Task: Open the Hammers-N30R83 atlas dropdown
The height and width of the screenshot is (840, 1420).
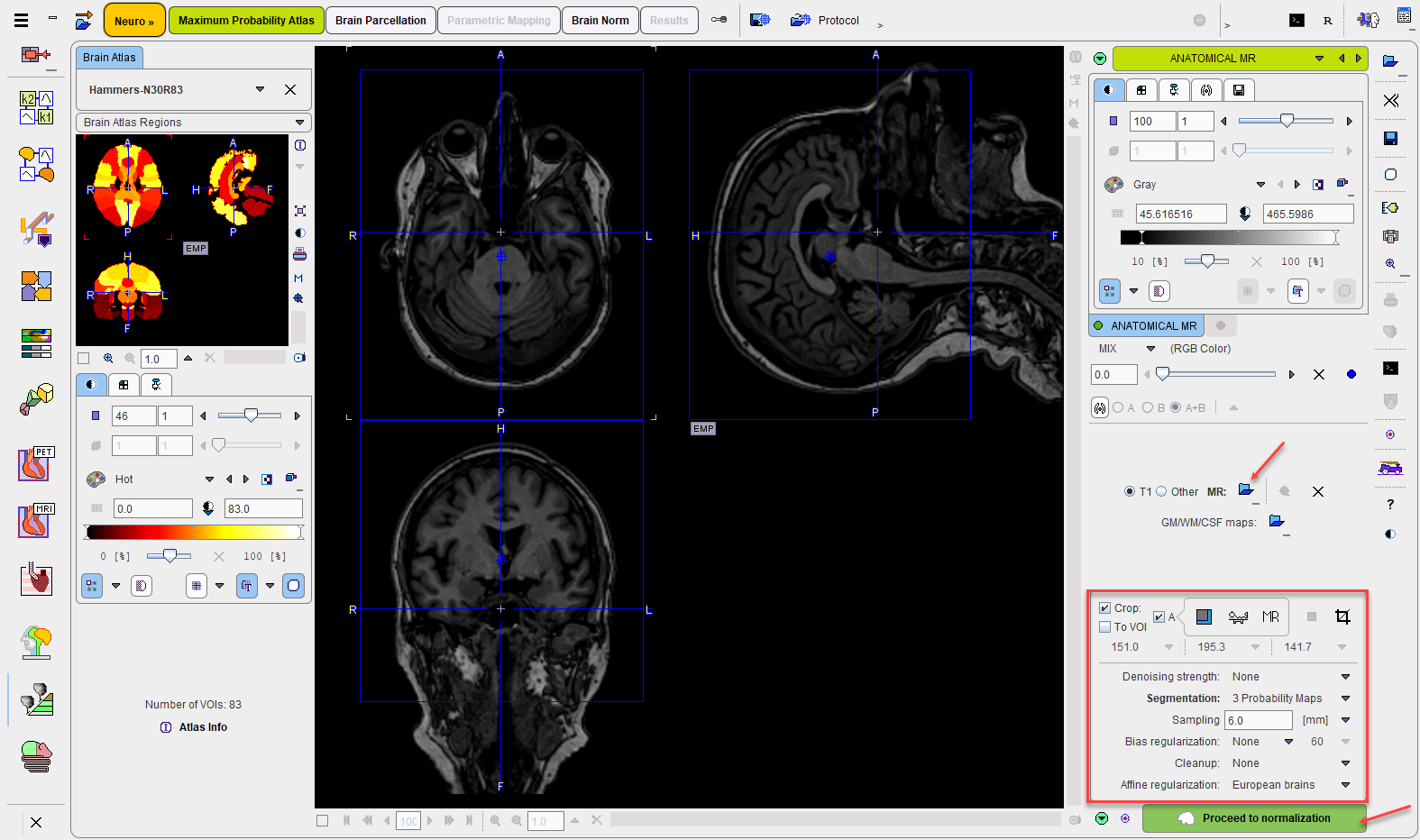Action: coord(260,89)
